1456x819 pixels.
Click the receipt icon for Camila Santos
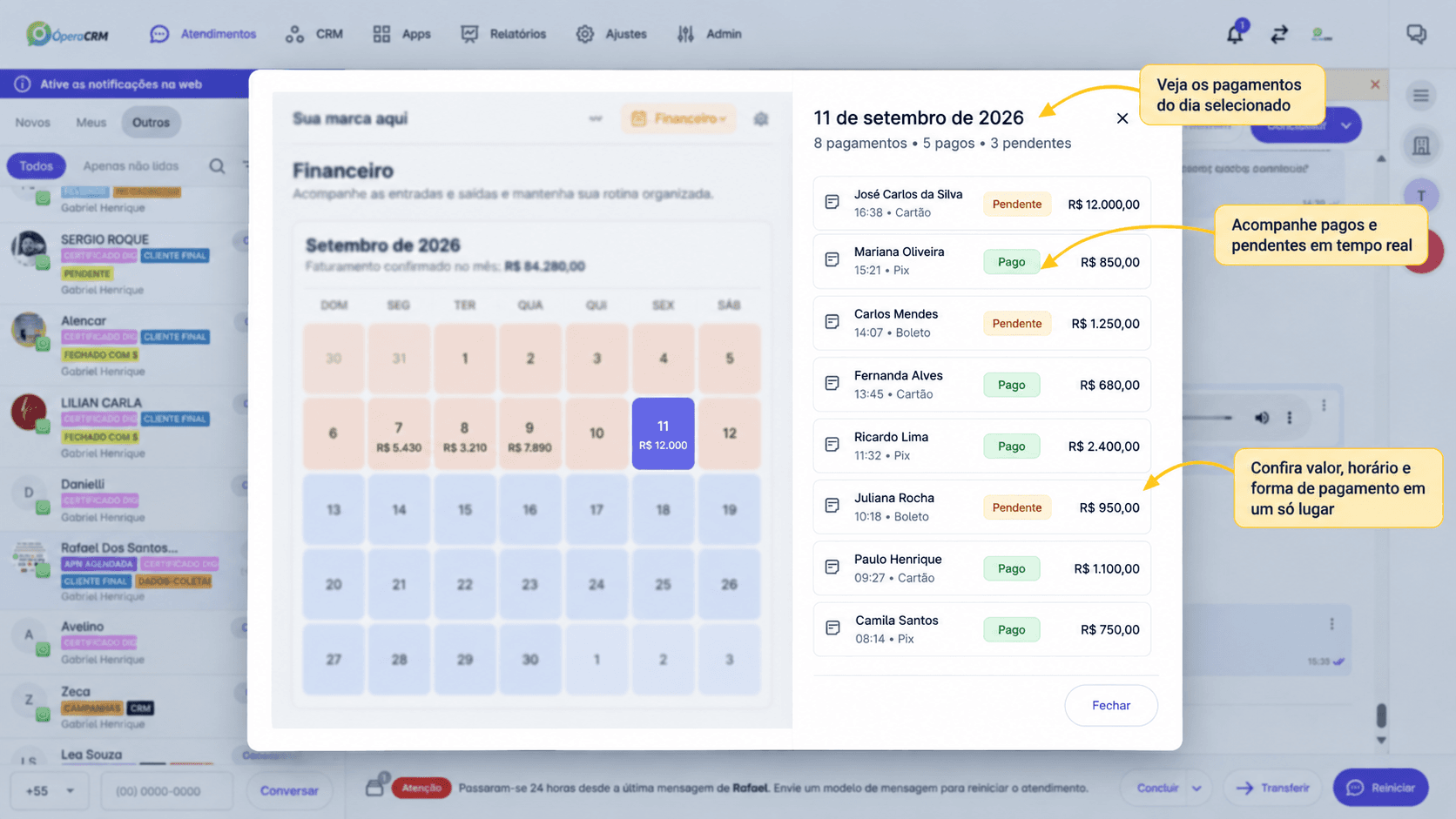pyautogui.click(x=832, y=628)
